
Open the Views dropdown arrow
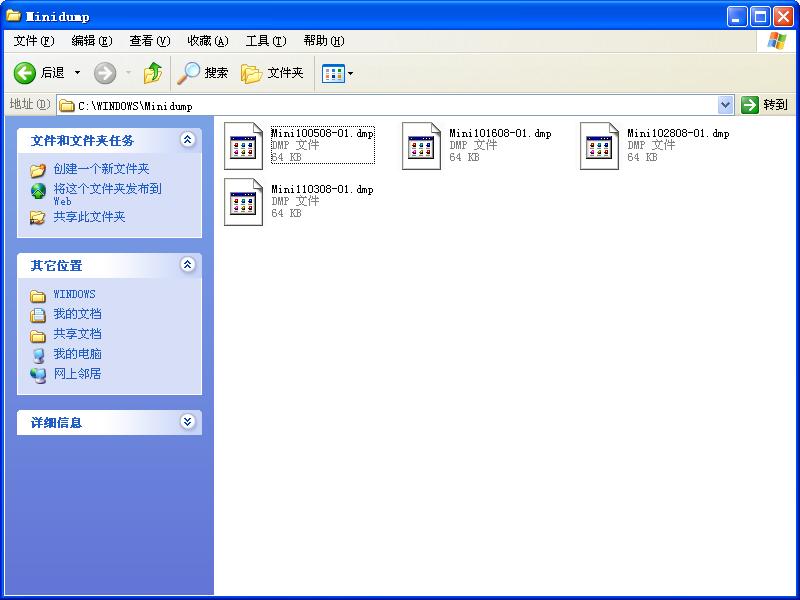(x=351, y=73)
